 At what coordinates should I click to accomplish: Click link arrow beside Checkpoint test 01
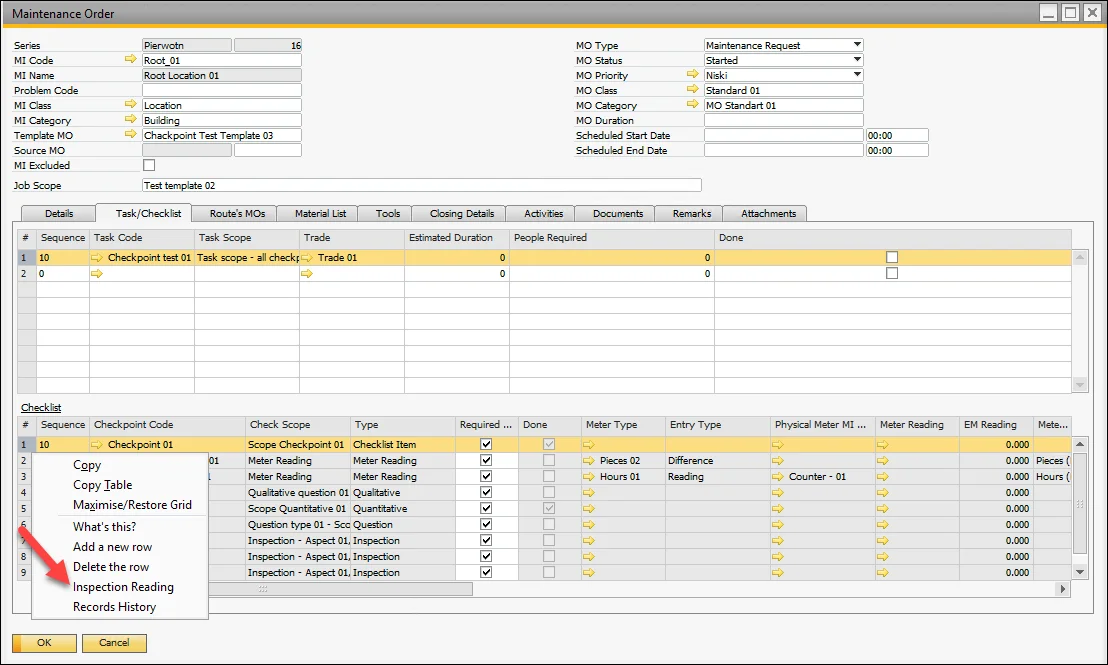pos(98,258)
